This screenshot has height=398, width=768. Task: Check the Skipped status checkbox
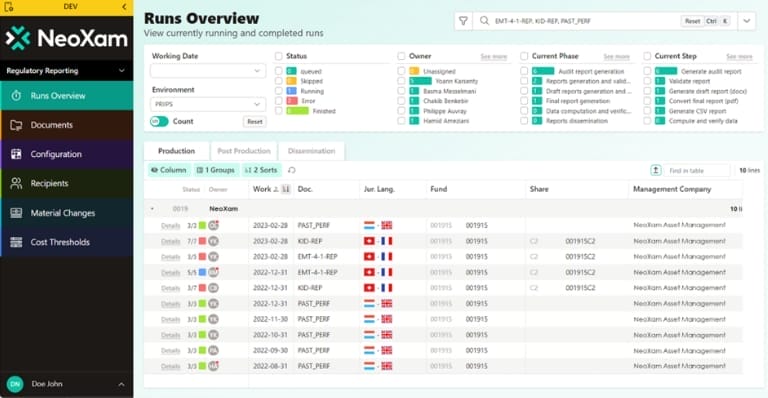coord(279,81)
